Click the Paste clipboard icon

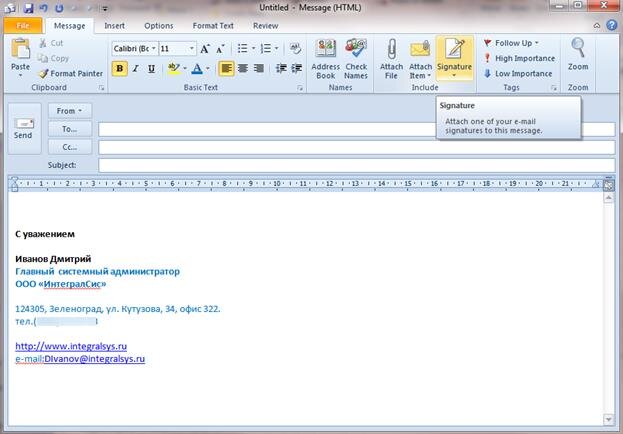click(x=20, y=49)
